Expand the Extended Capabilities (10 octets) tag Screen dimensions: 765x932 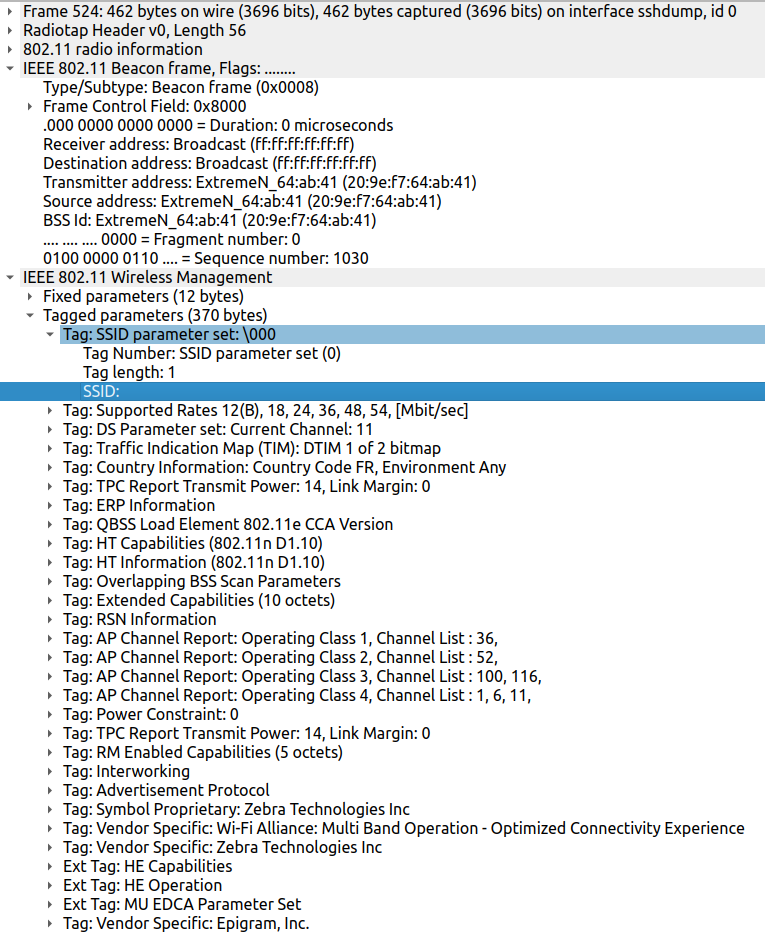pyautogui.click(x=50, y=601)
